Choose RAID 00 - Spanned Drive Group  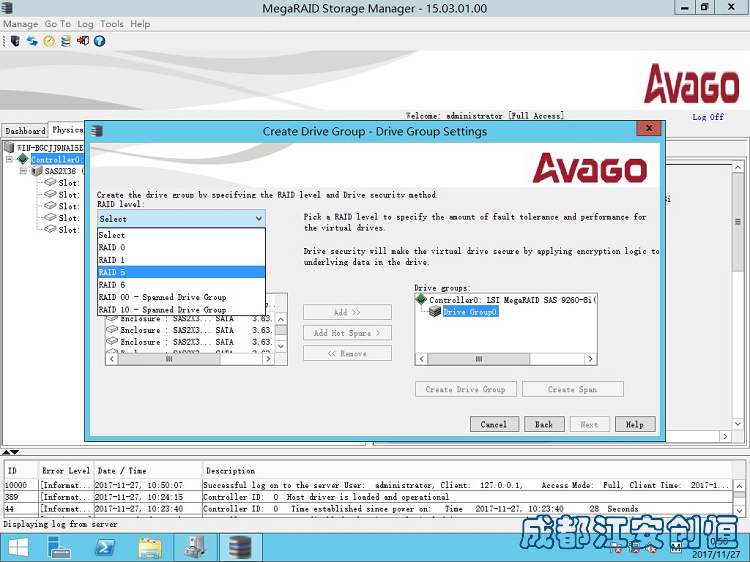pos(181,297)
